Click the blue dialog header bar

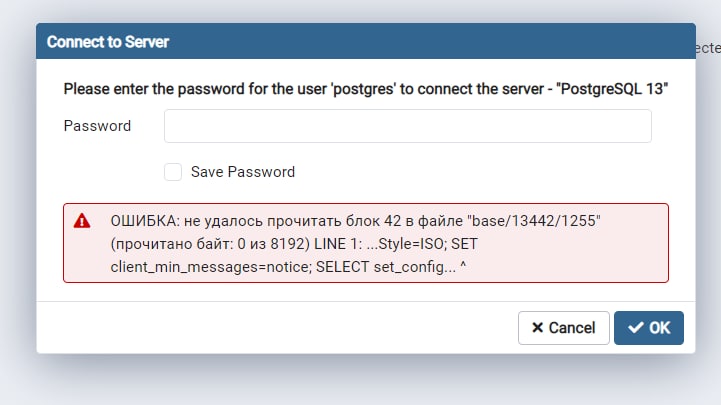point(366,41)
